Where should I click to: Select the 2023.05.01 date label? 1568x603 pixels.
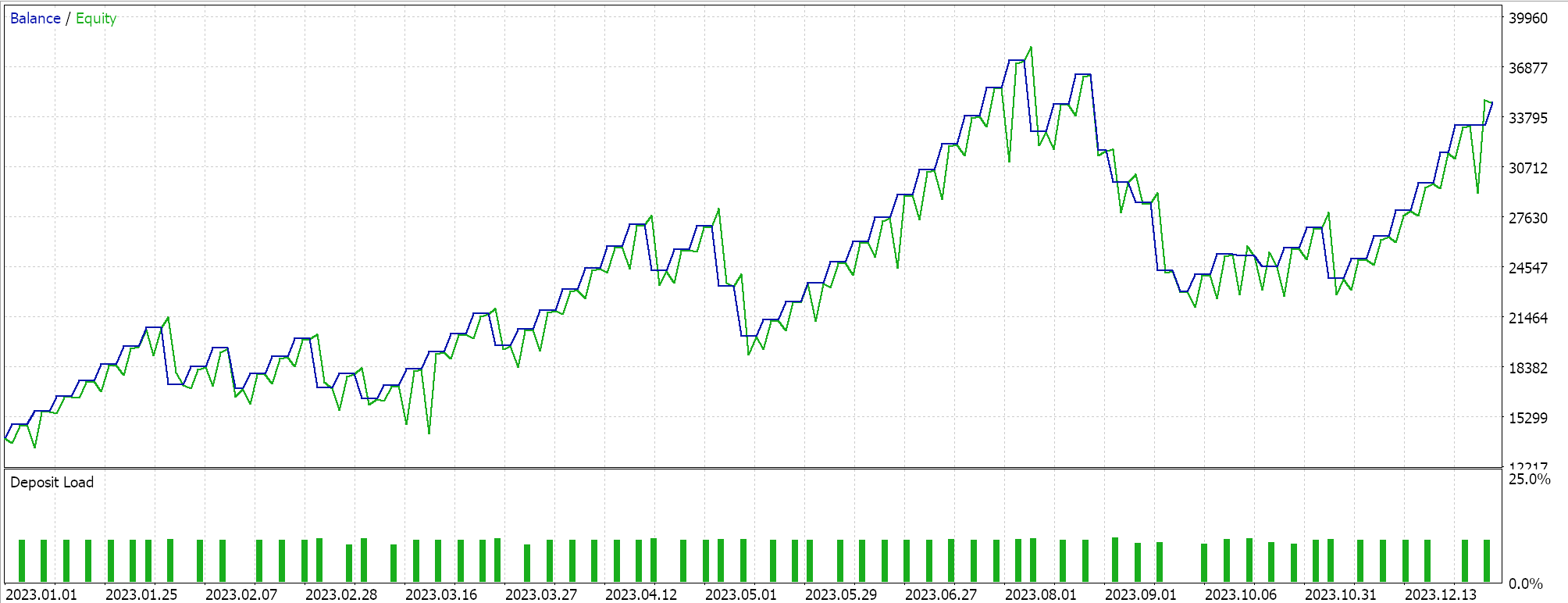coord(741,594)
